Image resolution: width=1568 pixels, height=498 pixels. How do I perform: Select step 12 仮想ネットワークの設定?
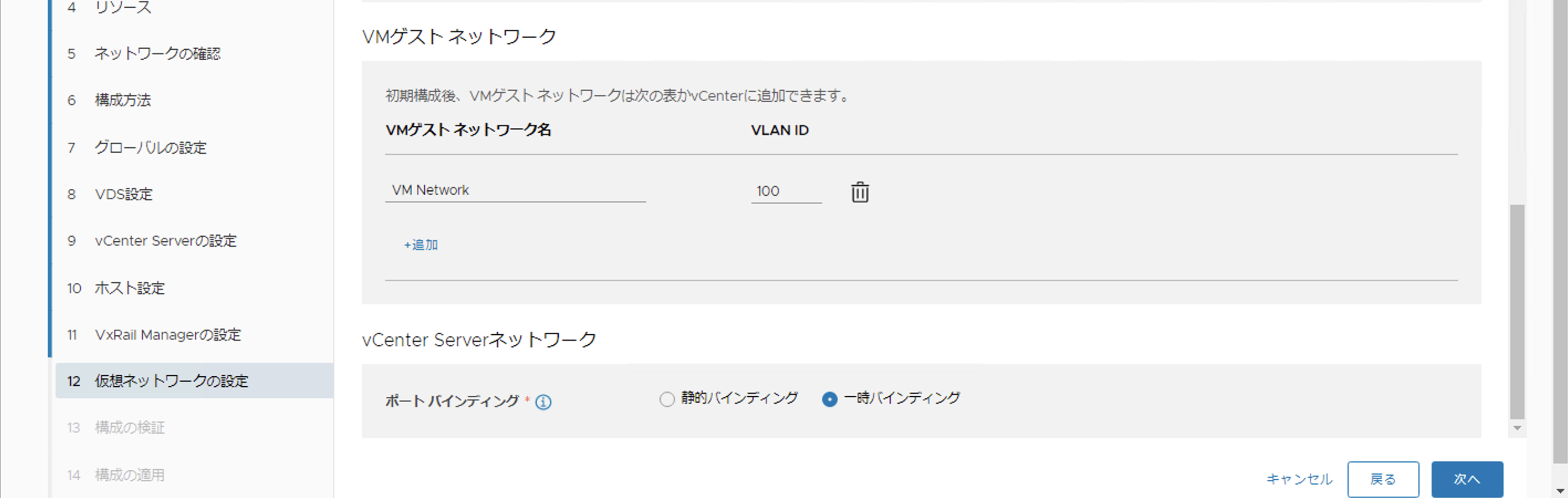pos(171,381)
